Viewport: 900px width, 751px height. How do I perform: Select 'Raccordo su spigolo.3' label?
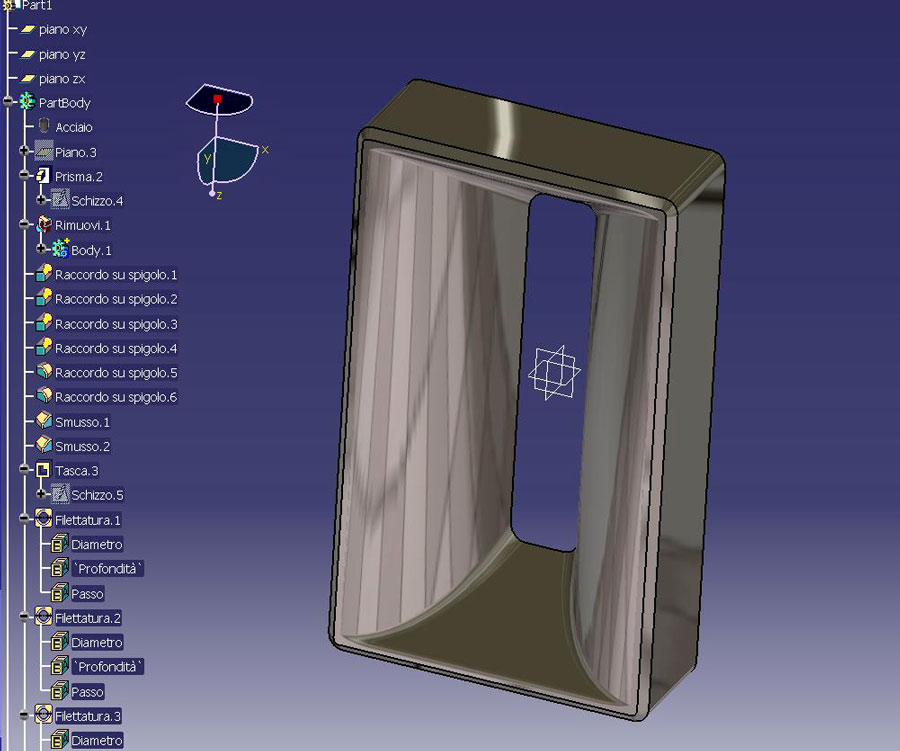[116, 324]
